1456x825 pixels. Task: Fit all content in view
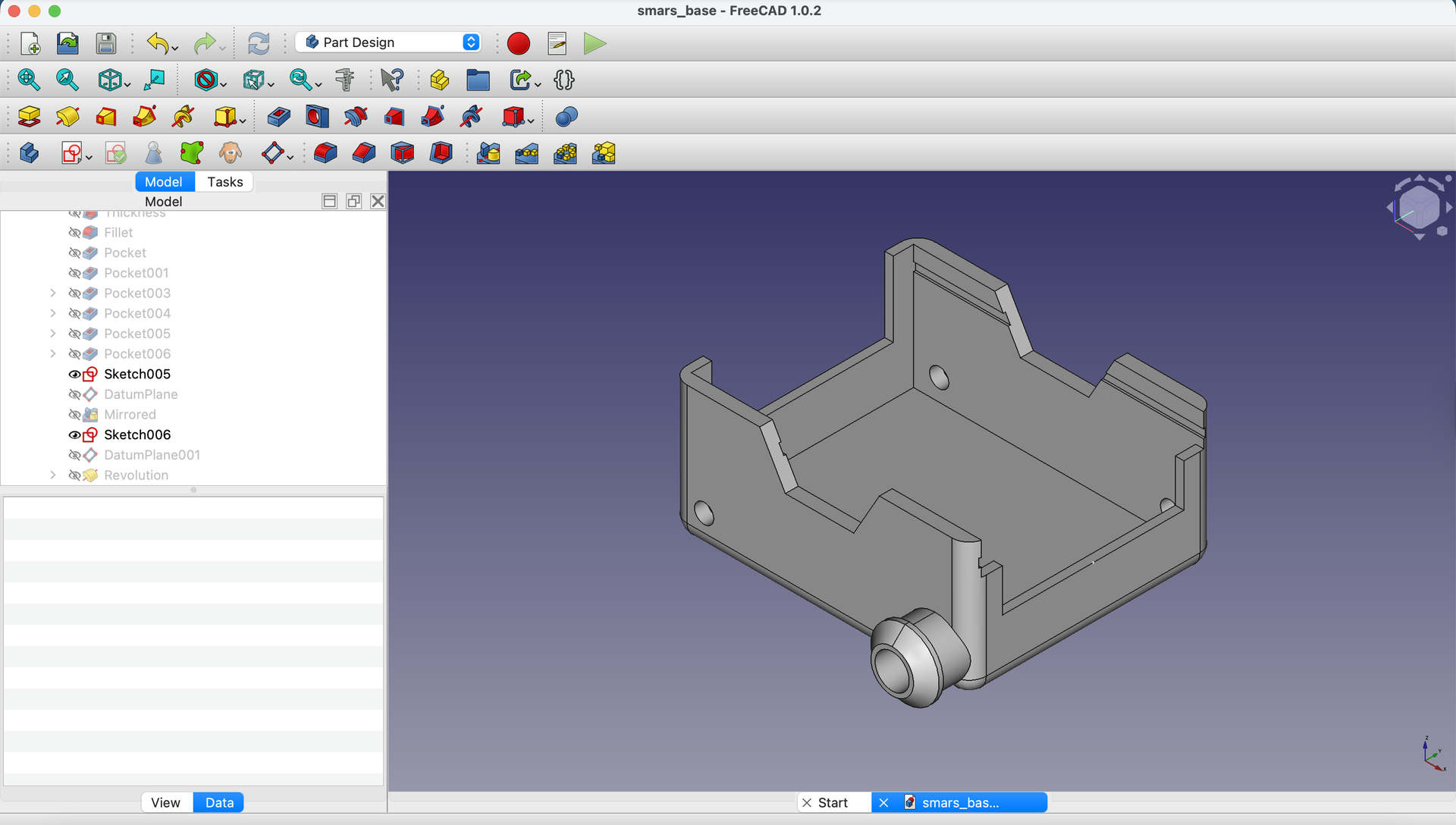(x=29, y=80)
